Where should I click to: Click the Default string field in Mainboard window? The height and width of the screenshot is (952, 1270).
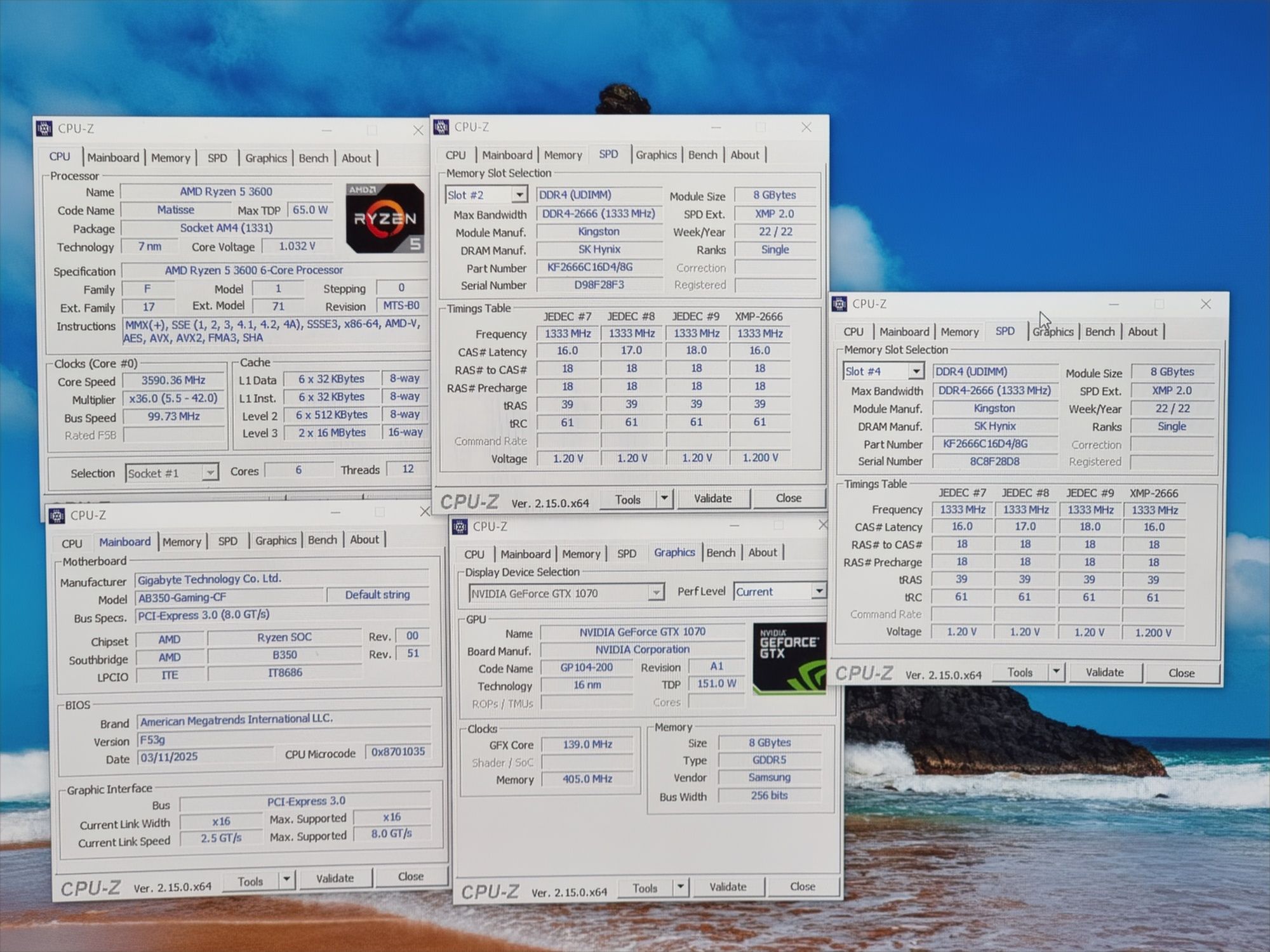point(377,595)
